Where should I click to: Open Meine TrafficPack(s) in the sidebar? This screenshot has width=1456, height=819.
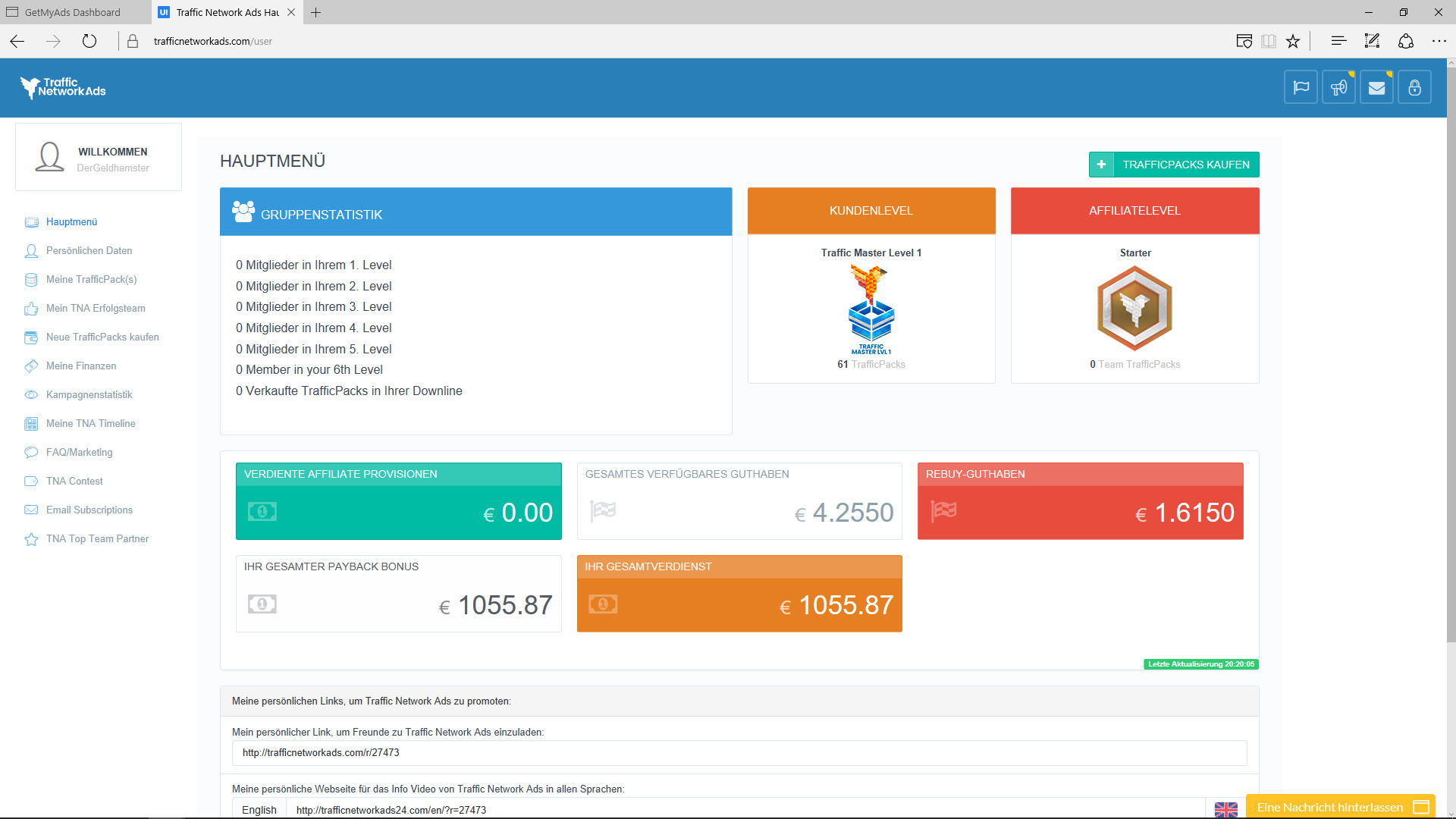coord(91,279)
